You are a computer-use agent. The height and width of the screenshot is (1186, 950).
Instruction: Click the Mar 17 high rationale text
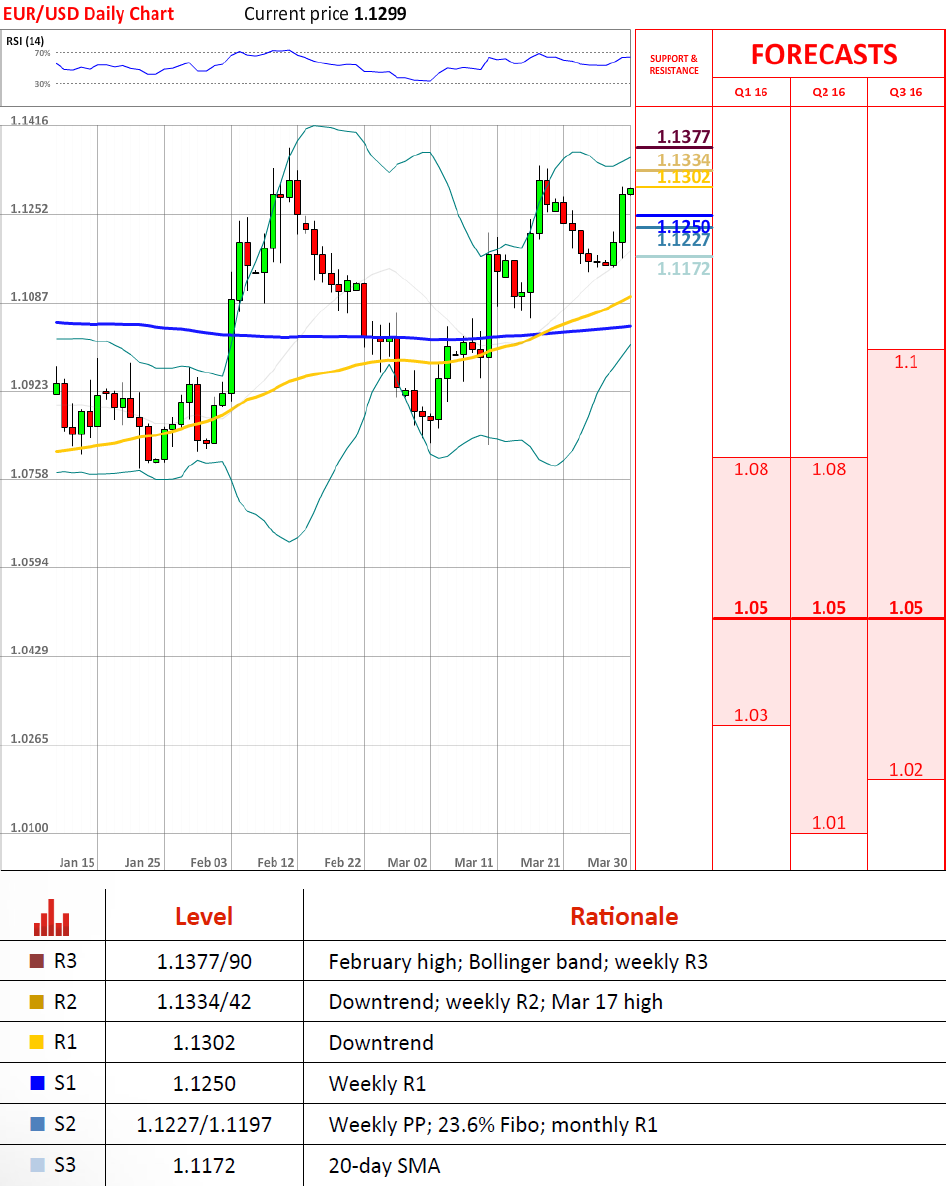coord(607,1002)
